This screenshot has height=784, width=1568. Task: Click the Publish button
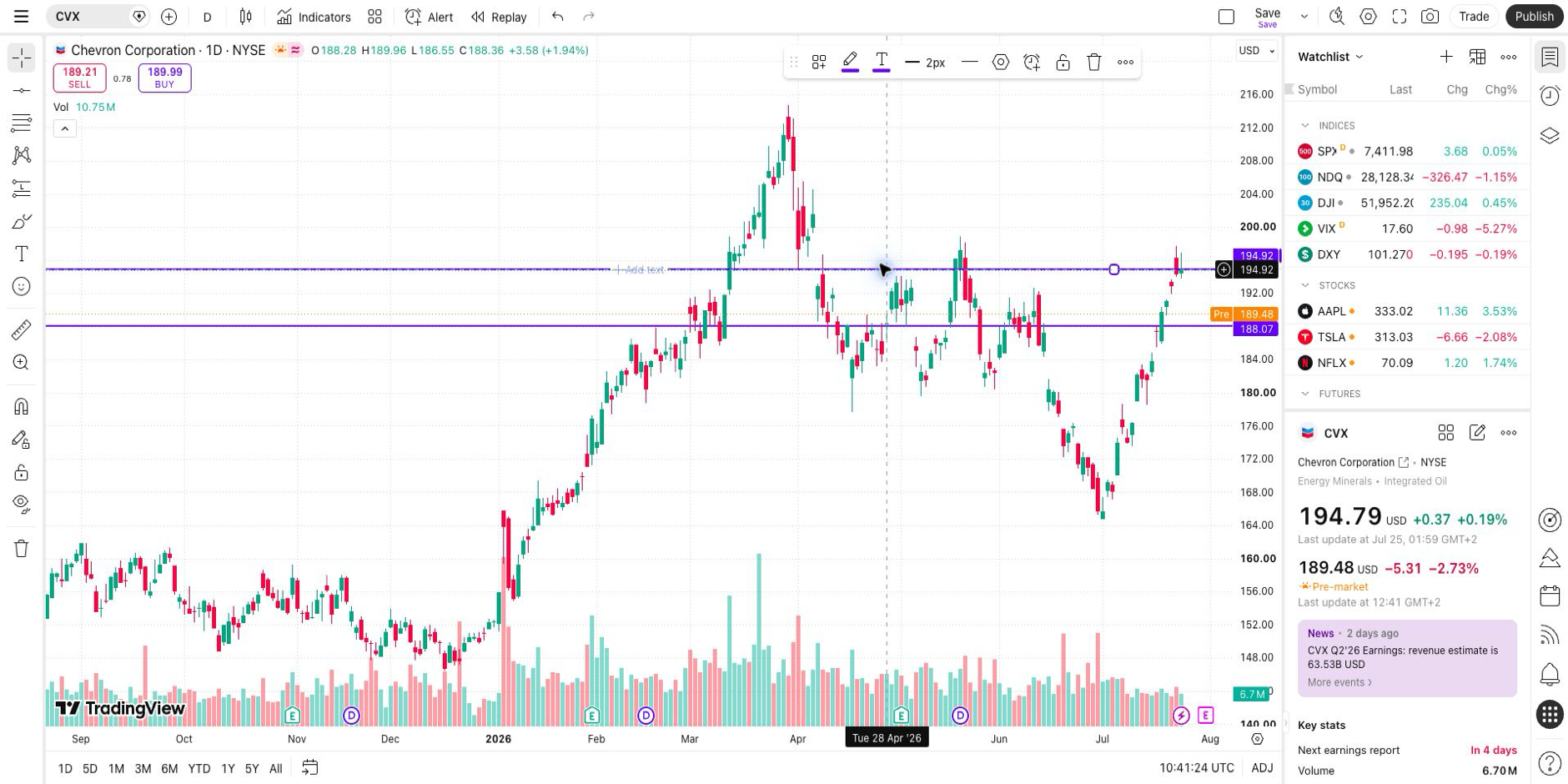click(1534, 17)
